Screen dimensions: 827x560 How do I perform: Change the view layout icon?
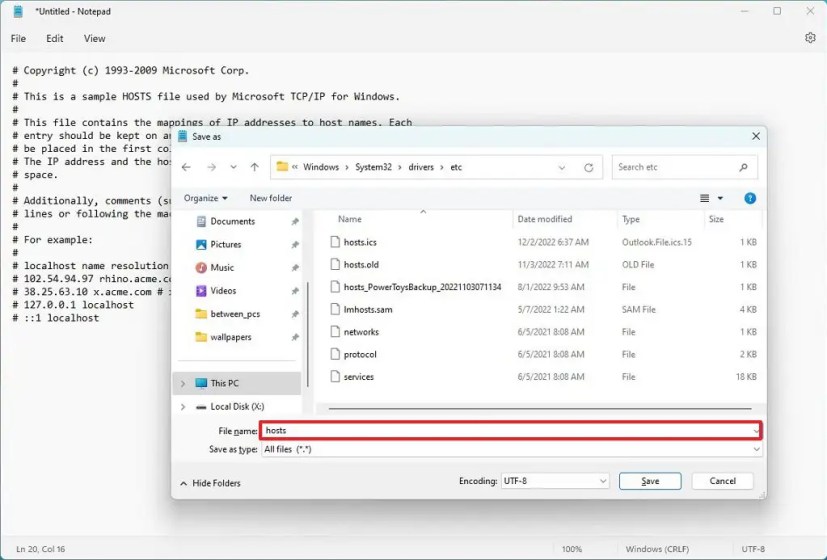point(704,198)
